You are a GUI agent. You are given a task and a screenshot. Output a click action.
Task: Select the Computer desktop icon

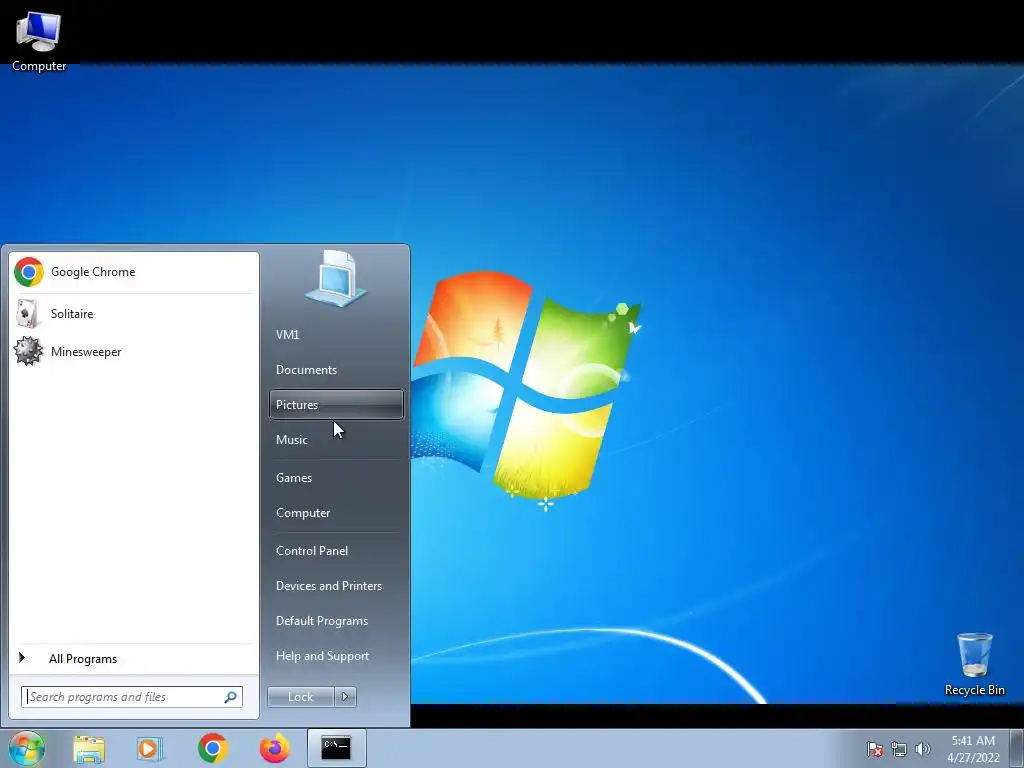[x=39, y=41]
